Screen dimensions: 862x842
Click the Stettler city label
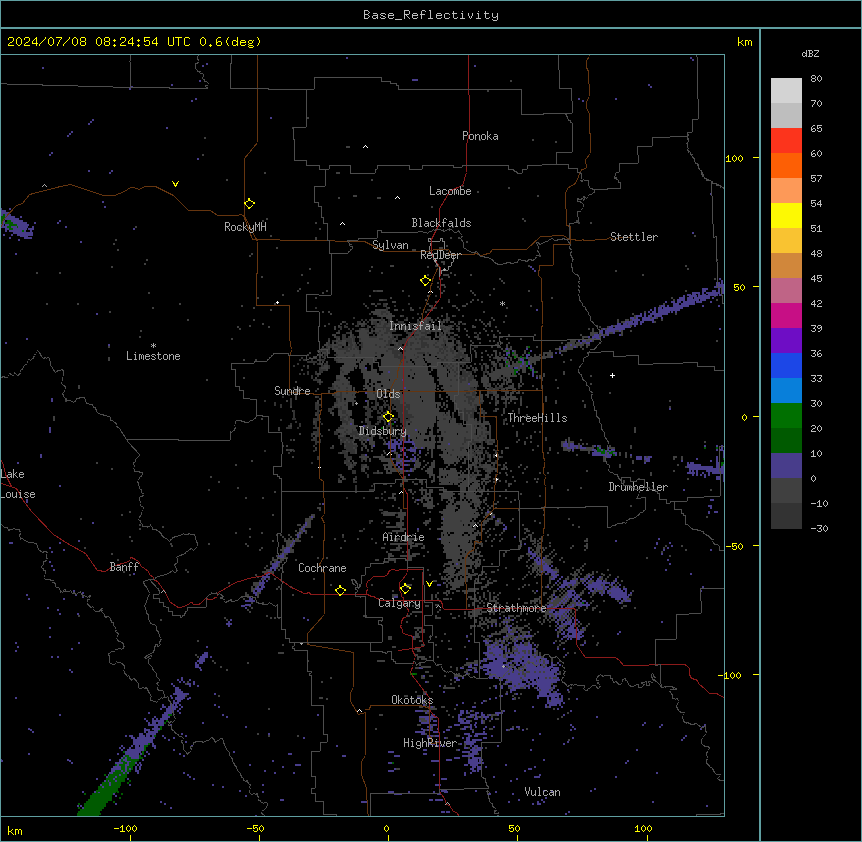[634, 237]
